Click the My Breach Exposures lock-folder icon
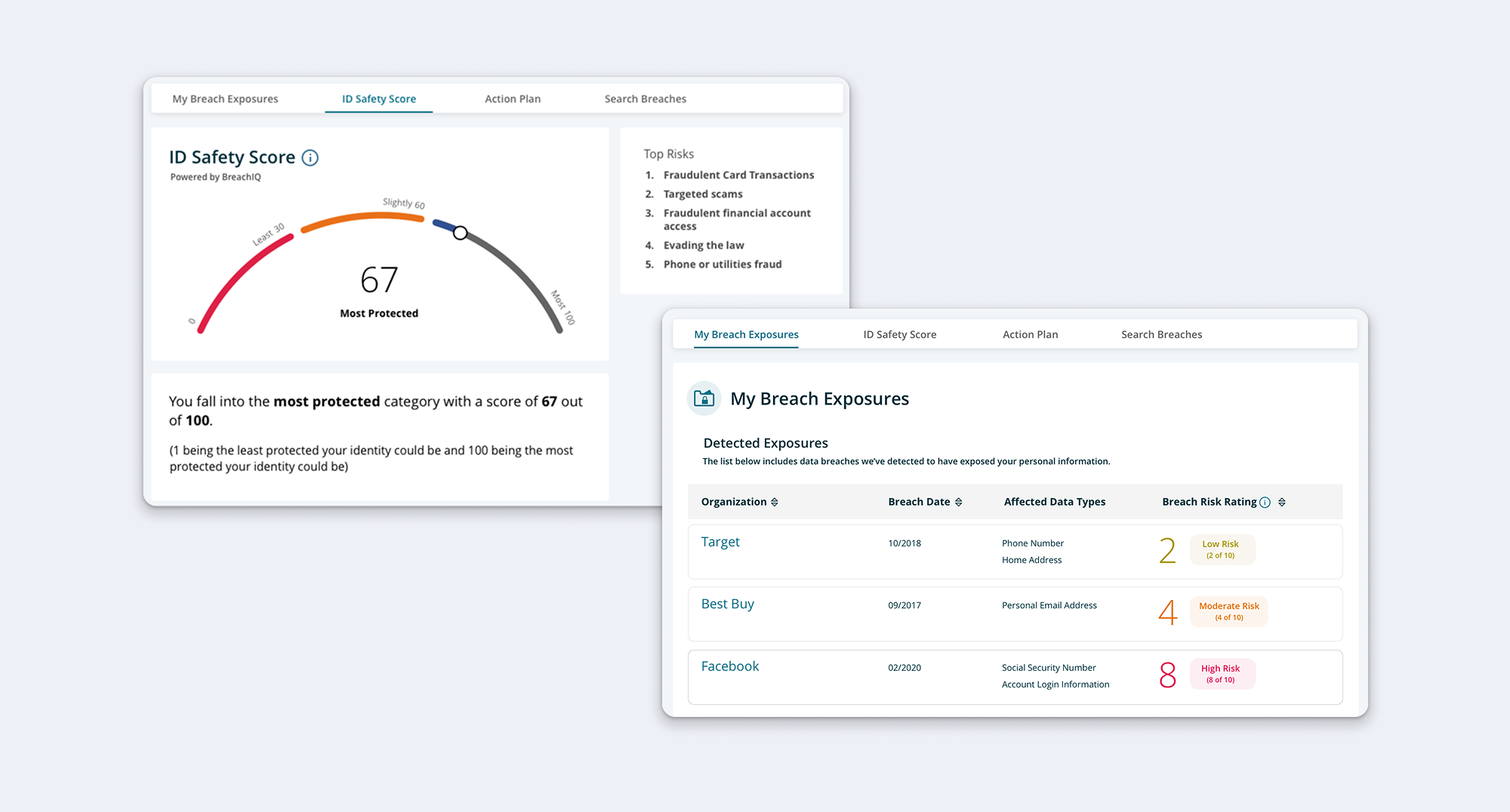The width and height of the screenshot is (1510, 812). 704,398
